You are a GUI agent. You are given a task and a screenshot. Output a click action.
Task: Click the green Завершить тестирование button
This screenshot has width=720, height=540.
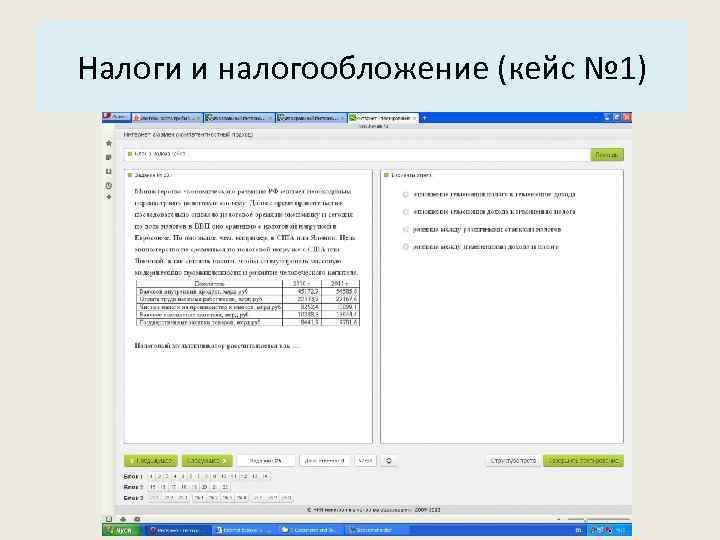pos(583,461)
